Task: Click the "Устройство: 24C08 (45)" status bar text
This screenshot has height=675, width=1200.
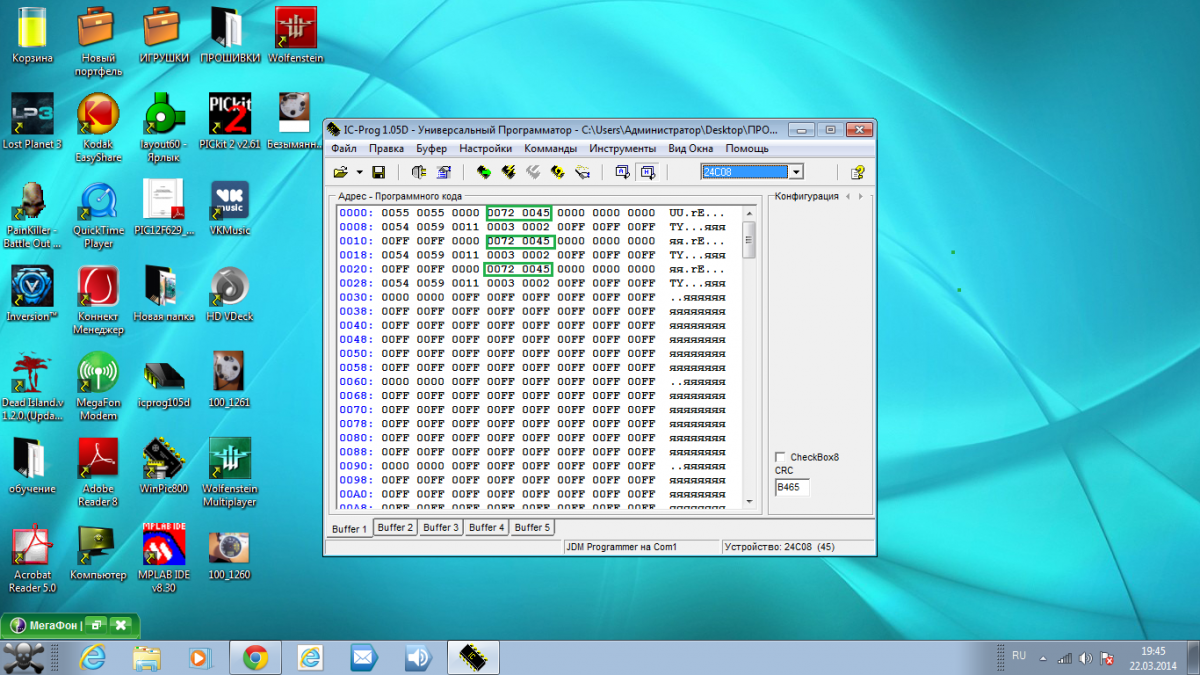Action: [x=780, y=547]
